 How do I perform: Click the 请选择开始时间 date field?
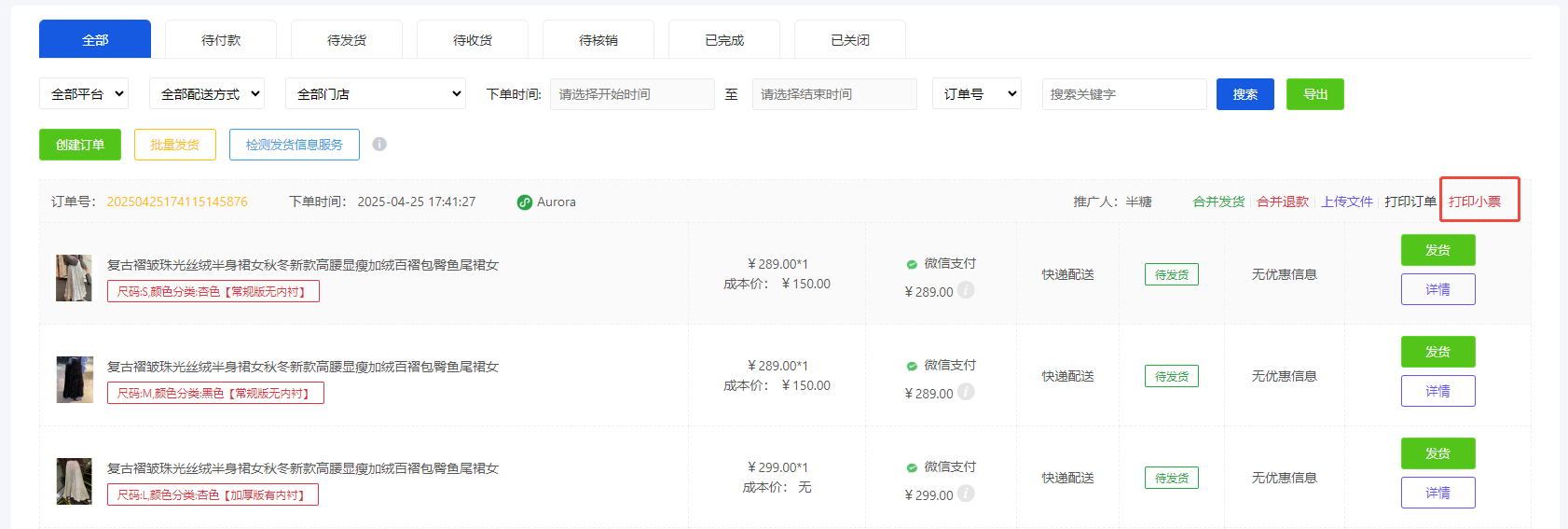(x=631, y=94)
